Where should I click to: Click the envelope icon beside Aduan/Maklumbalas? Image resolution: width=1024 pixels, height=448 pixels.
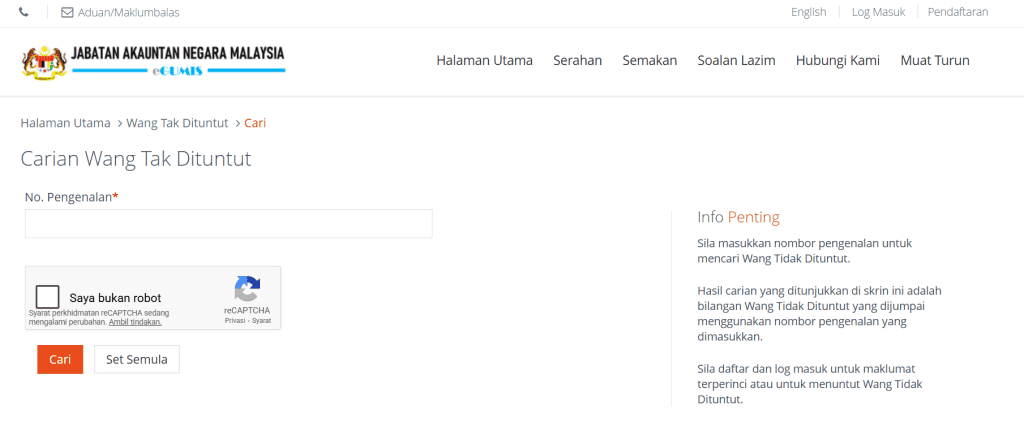(67, 13)
